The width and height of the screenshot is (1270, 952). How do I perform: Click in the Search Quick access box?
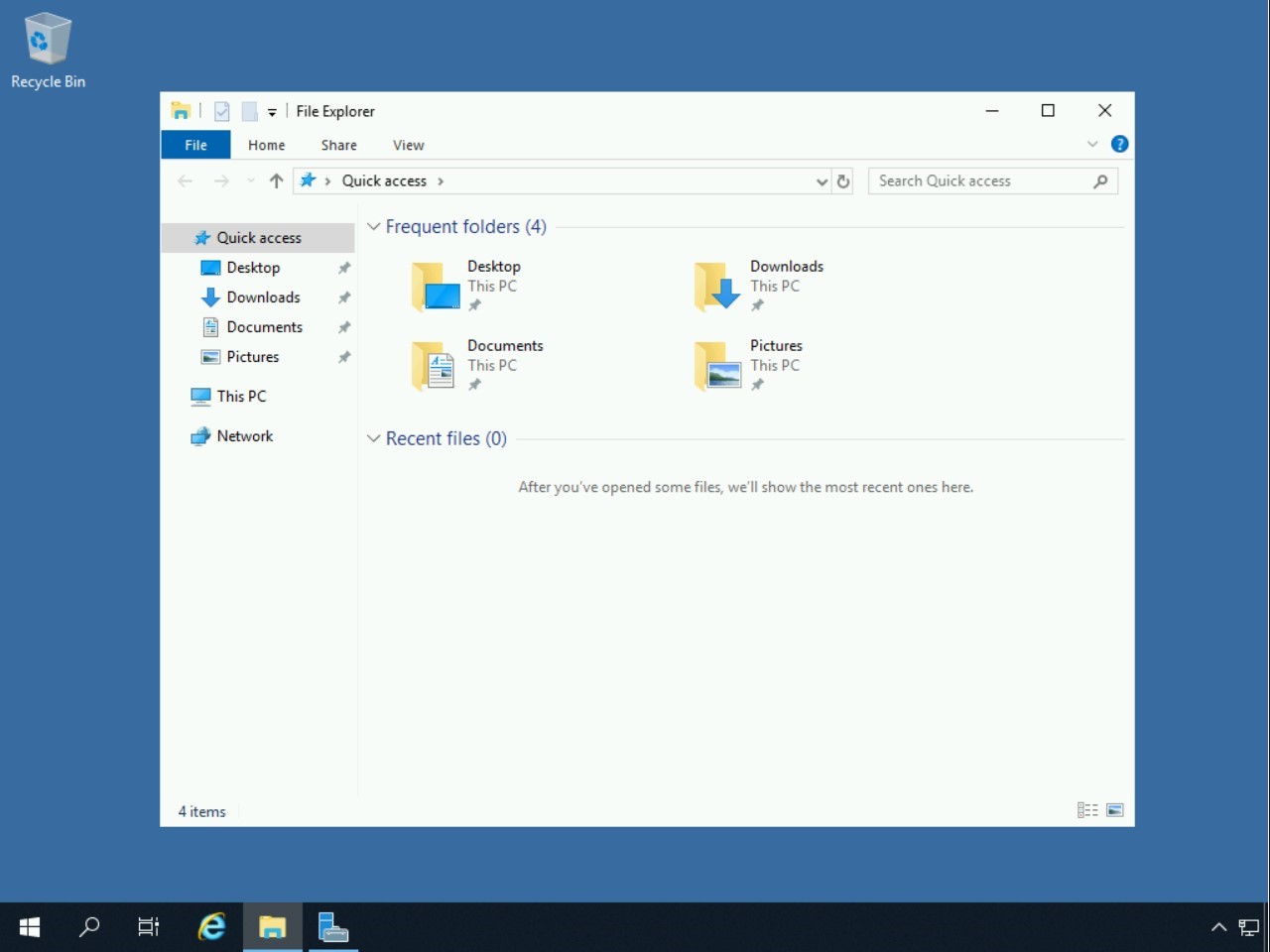click(x=982, y=180)
